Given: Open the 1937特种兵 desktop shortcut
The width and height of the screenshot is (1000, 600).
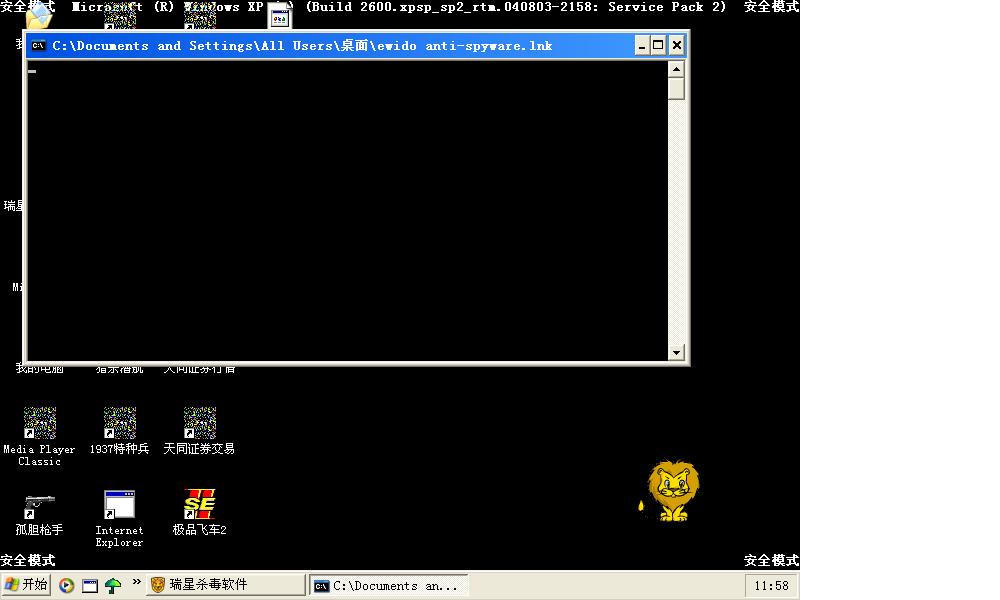Looking at the screenshot, I should click(119, 431).
